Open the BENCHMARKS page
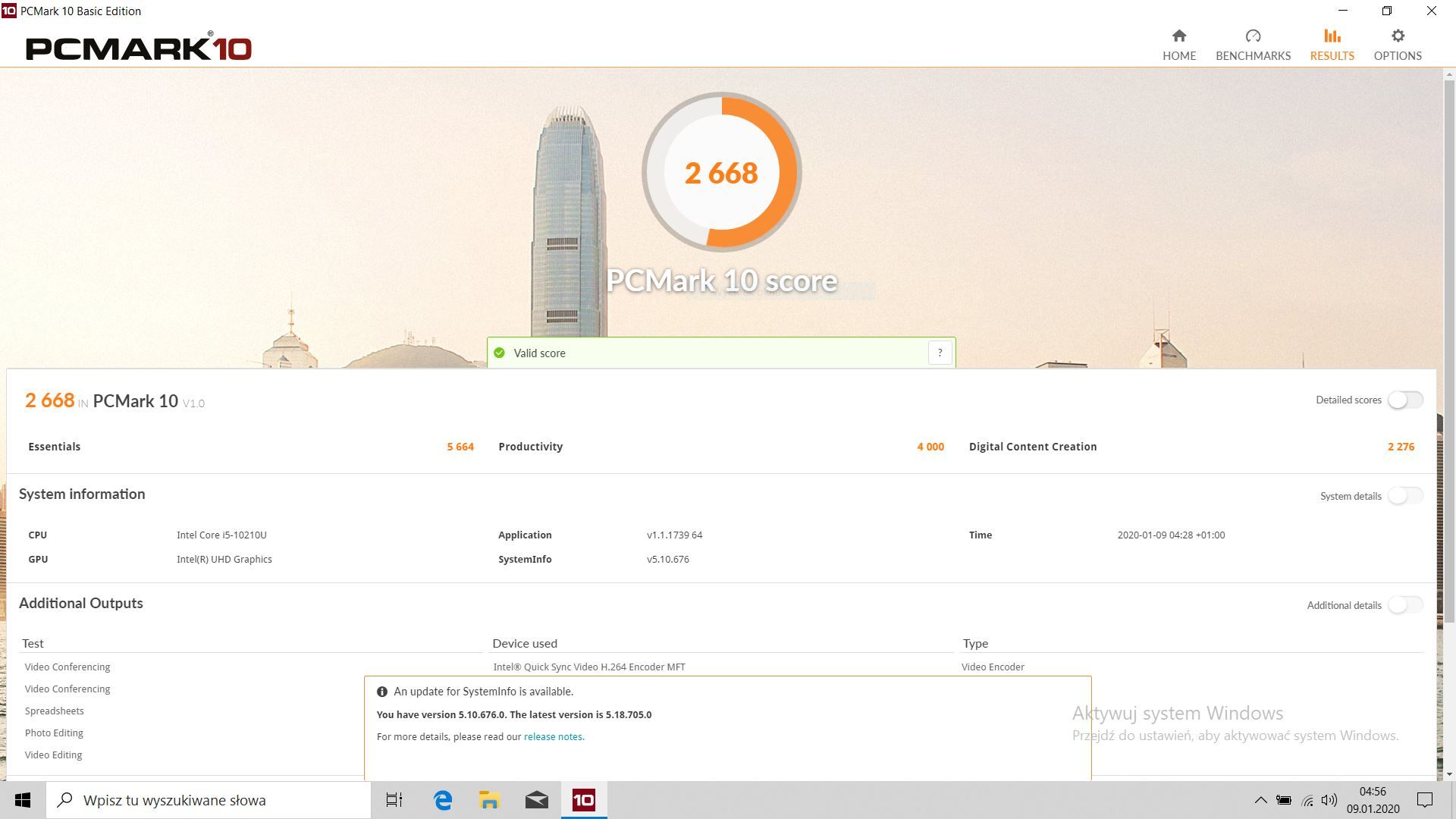This screenshot has width=1456, height=819. pyautogui.click(x=1253, y=45)
